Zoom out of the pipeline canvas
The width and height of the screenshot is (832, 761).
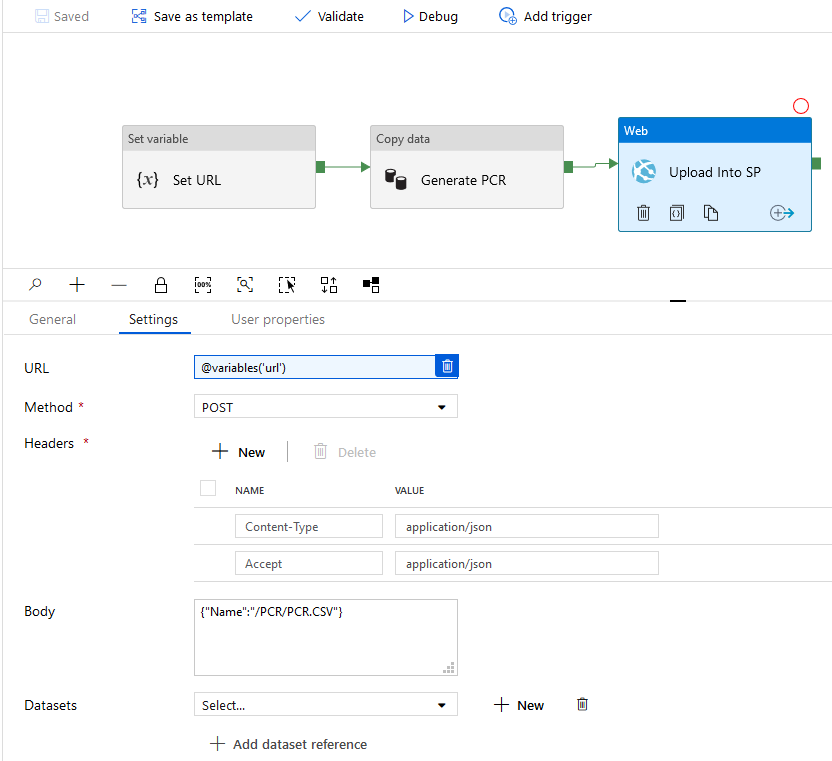(119, 285)
